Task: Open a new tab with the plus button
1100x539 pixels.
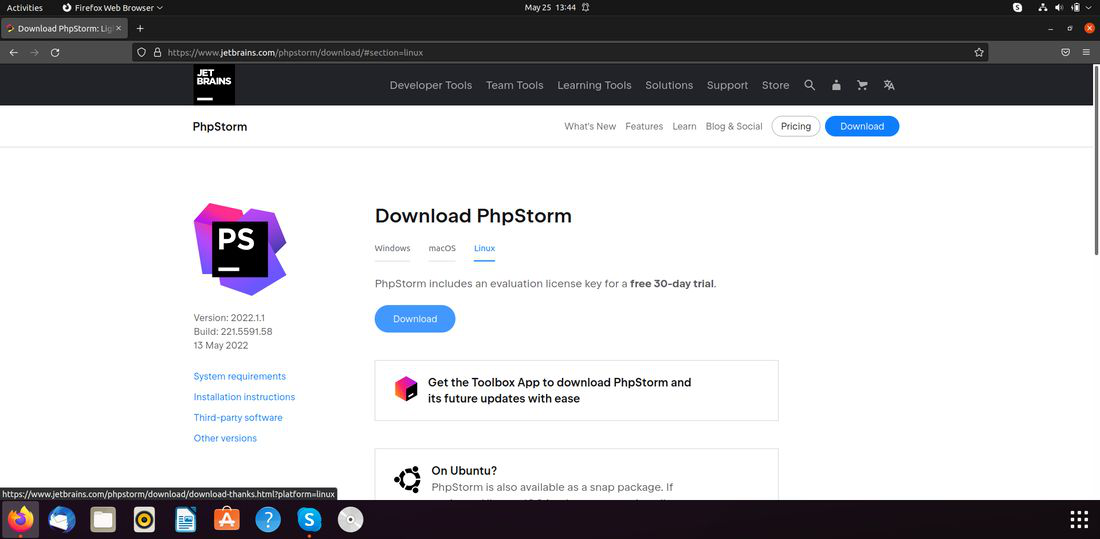Action: point(140,29)
